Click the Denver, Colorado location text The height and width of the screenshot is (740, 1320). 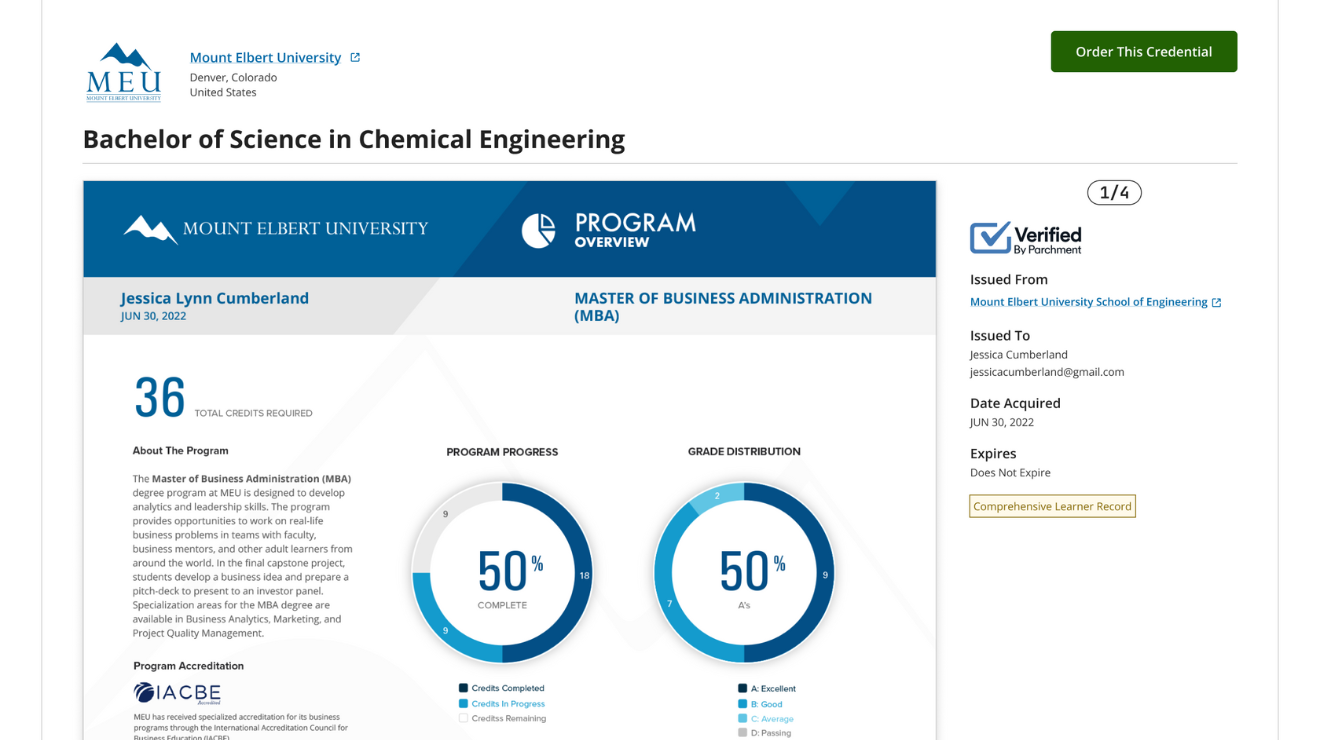(233, 77)
